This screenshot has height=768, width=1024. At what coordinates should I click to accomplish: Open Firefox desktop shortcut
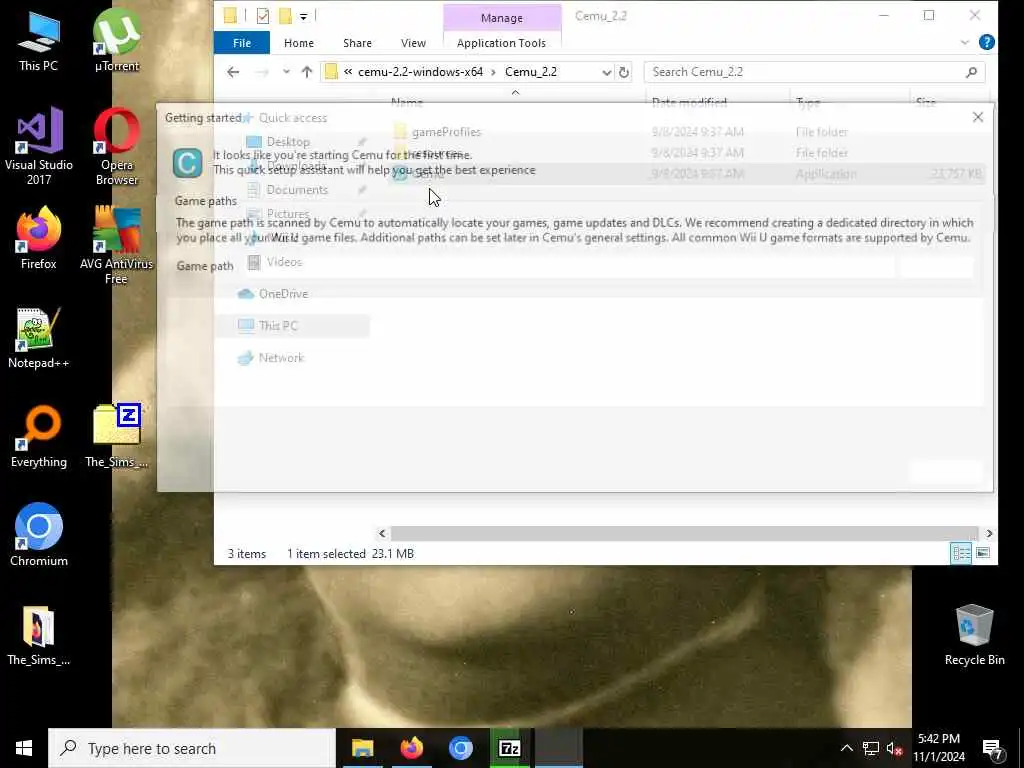tap(39, 238)
